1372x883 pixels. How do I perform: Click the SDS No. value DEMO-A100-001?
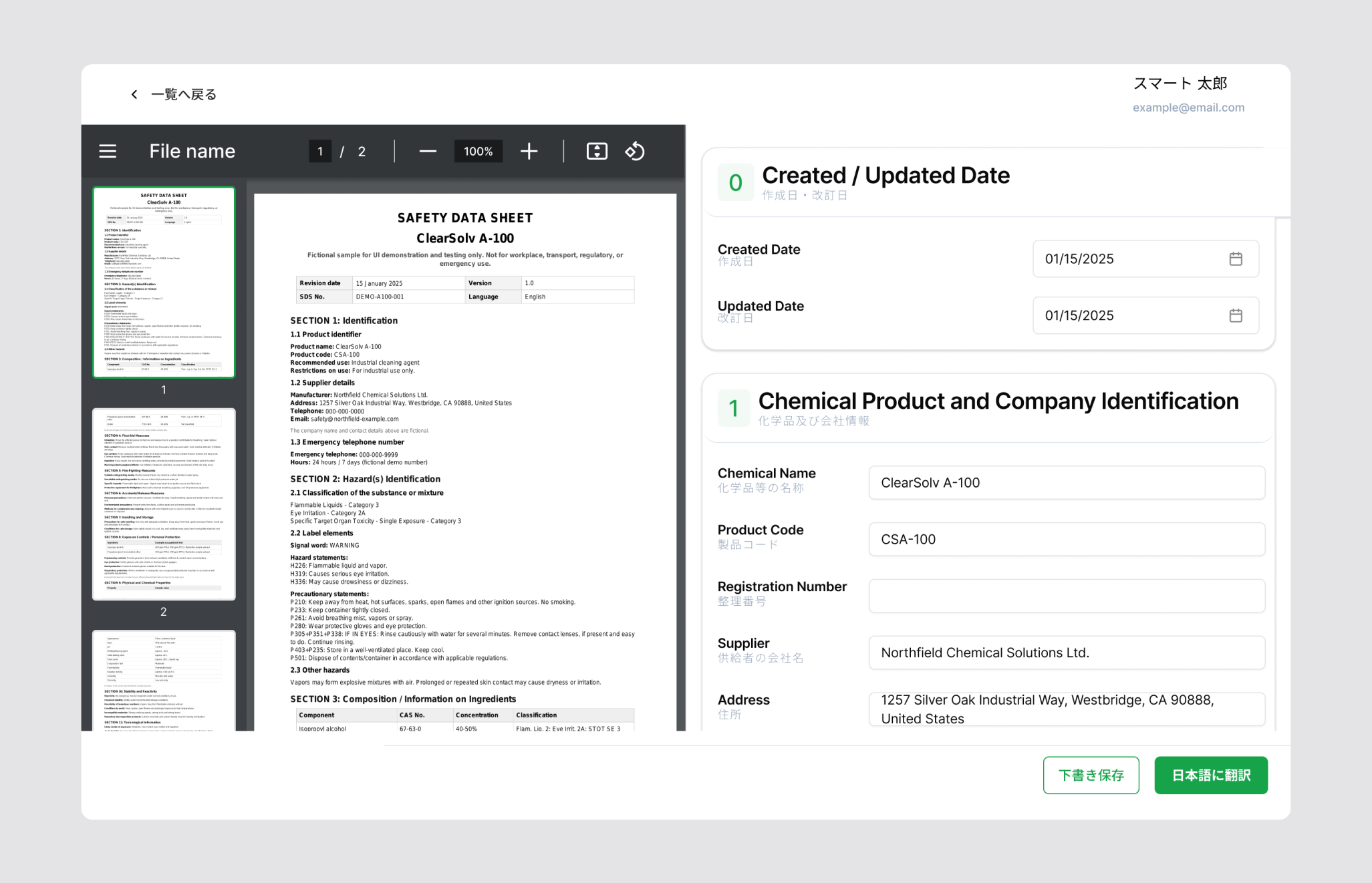[380, 297]
